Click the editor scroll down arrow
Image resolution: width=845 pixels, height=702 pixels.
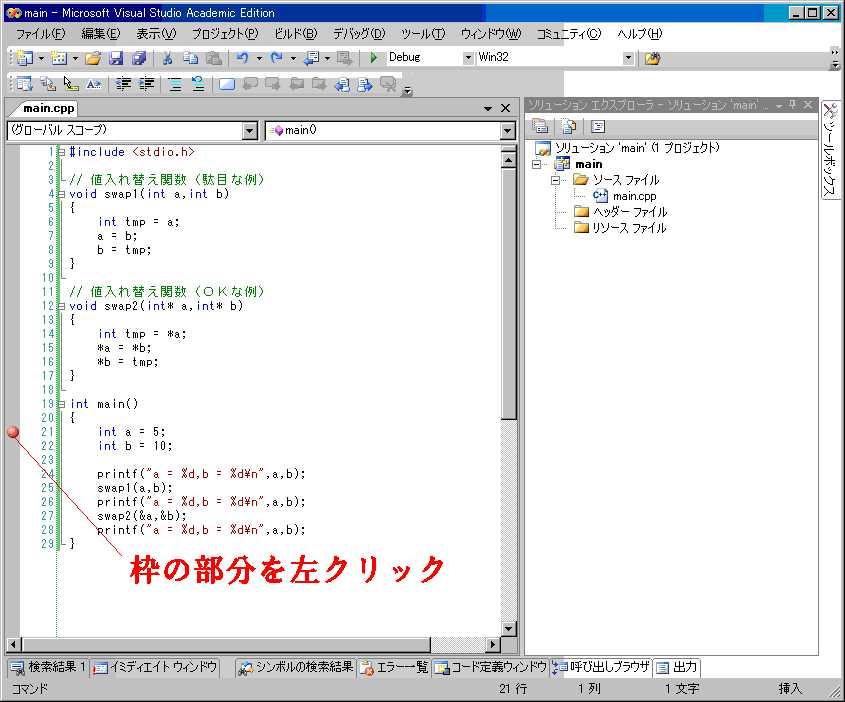tap(508, 629)
